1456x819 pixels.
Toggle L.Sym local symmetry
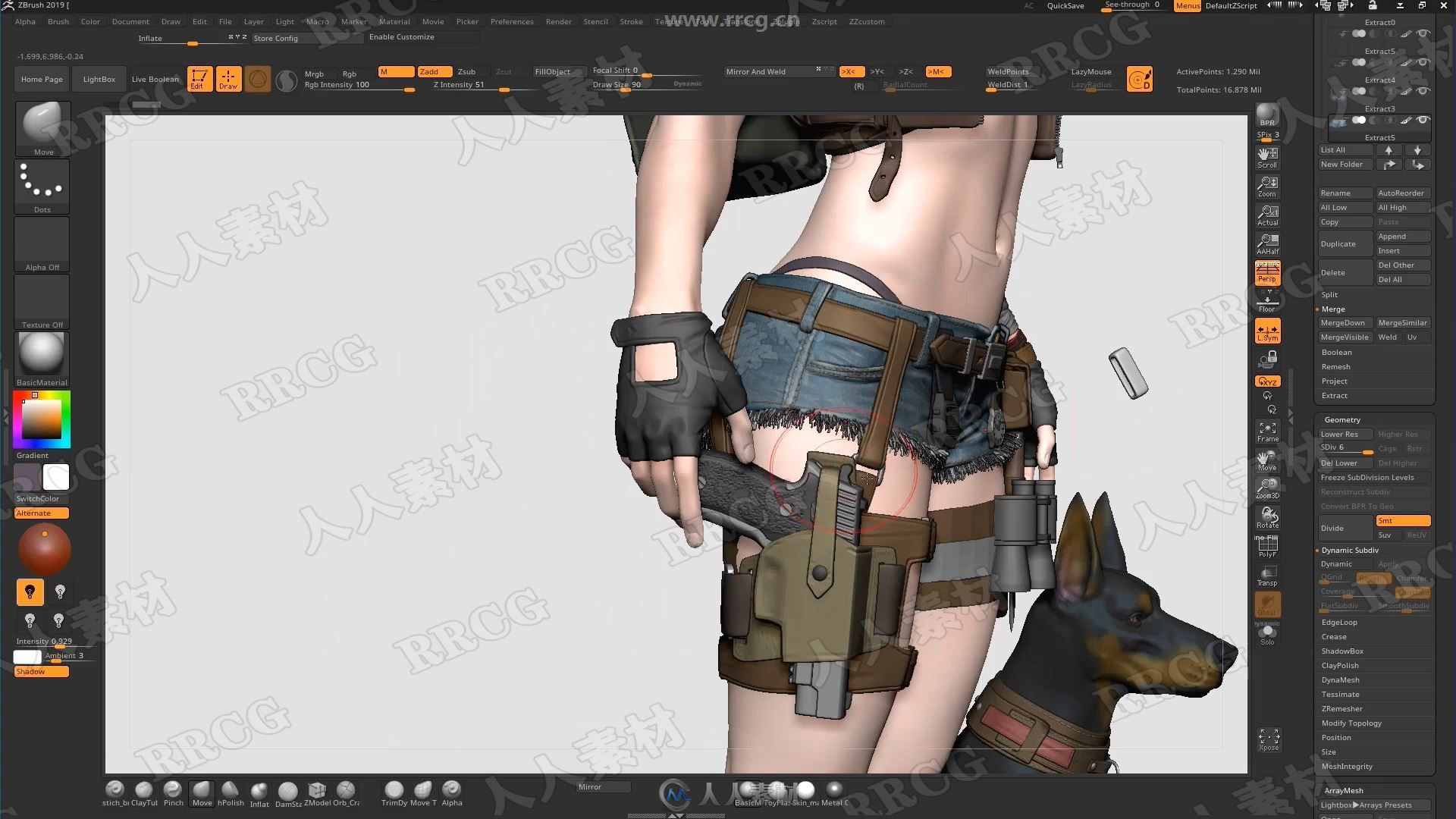(1267, 331)
